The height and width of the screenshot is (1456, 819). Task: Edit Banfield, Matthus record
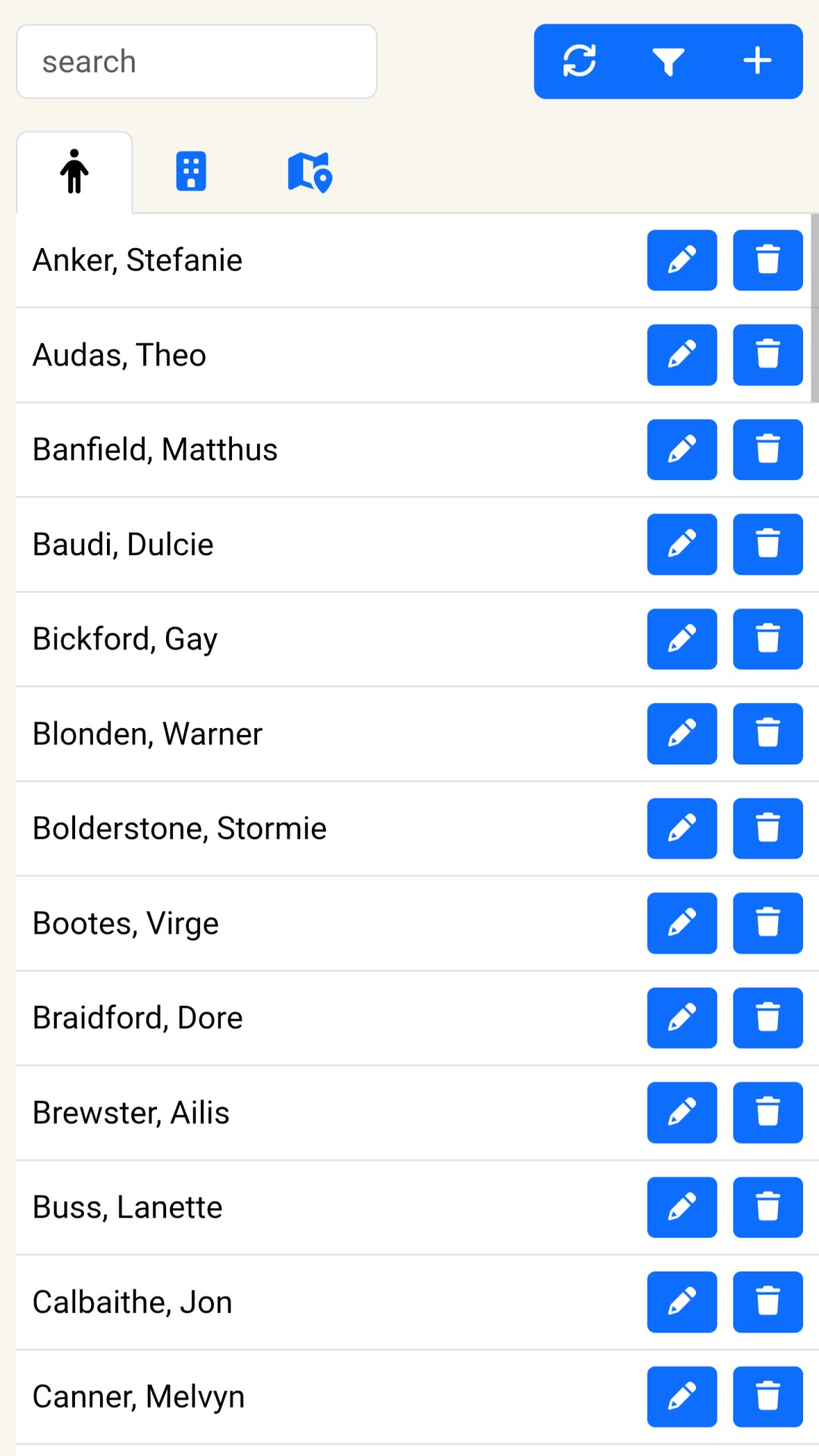click(681, 450)
